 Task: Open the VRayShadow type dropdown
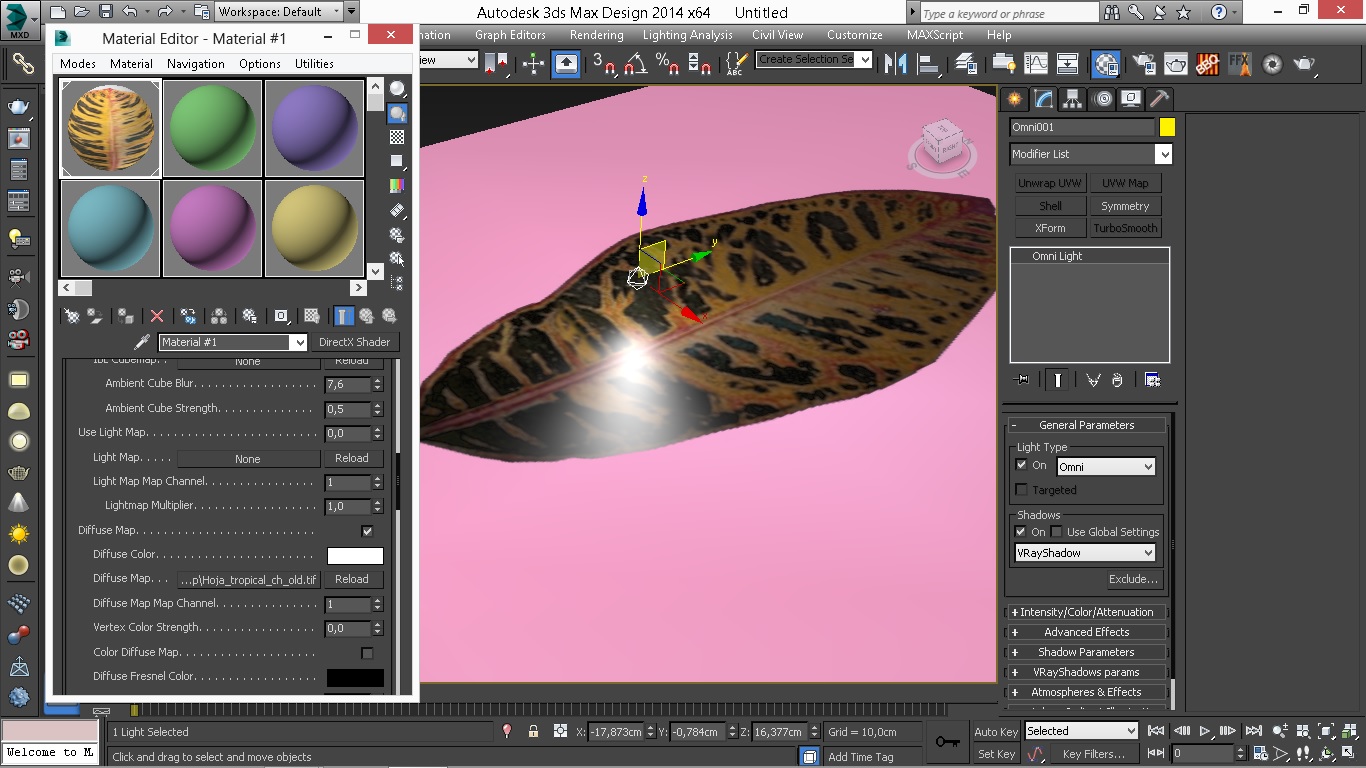click(1085, 553)
